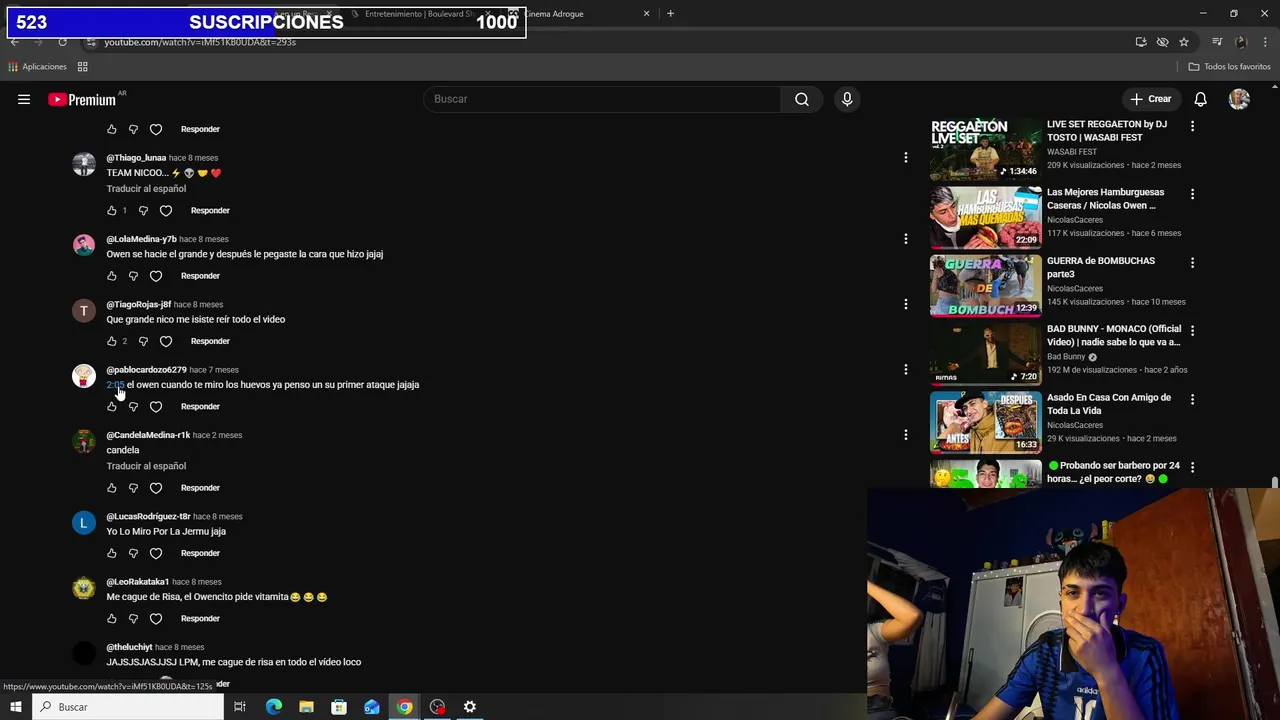Like the comment by @pablocardozo6279

pos(111,407)
